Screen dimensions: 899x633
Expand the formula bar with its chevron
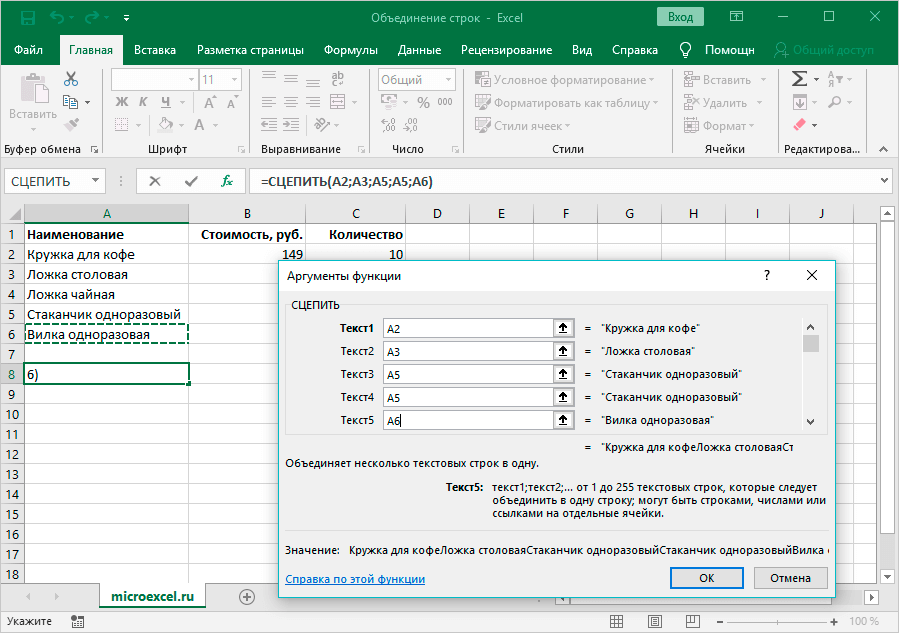[x=884, y=181]
